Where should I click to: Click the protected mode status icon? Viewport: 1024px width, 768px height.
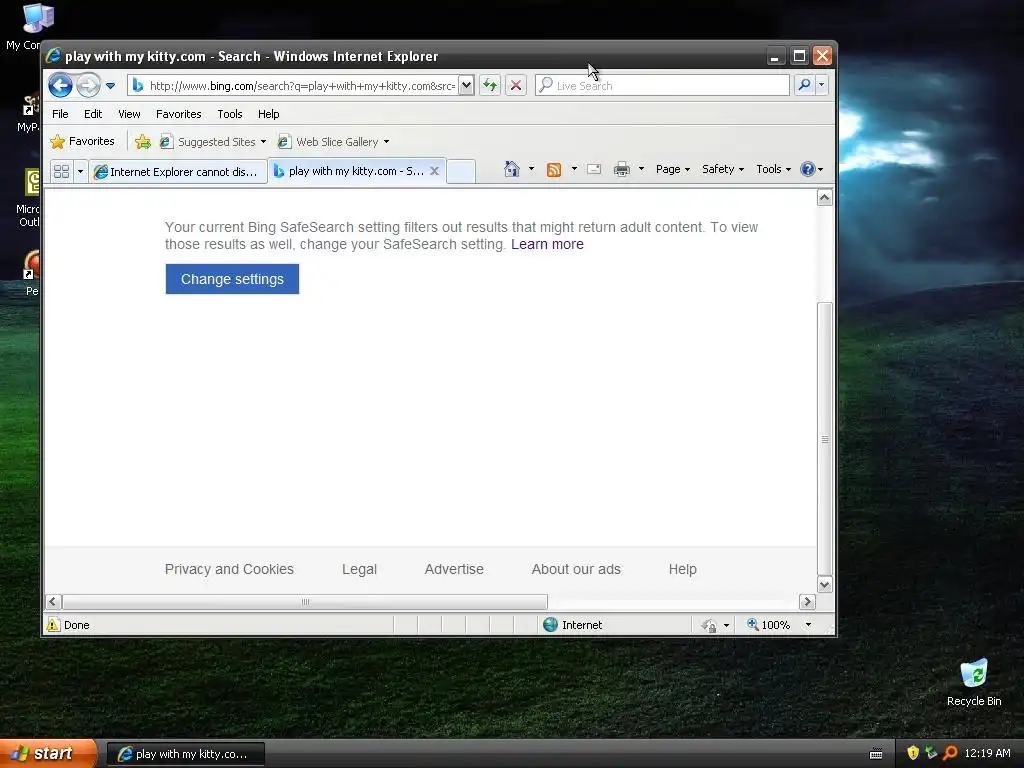(x=709, y=625)
